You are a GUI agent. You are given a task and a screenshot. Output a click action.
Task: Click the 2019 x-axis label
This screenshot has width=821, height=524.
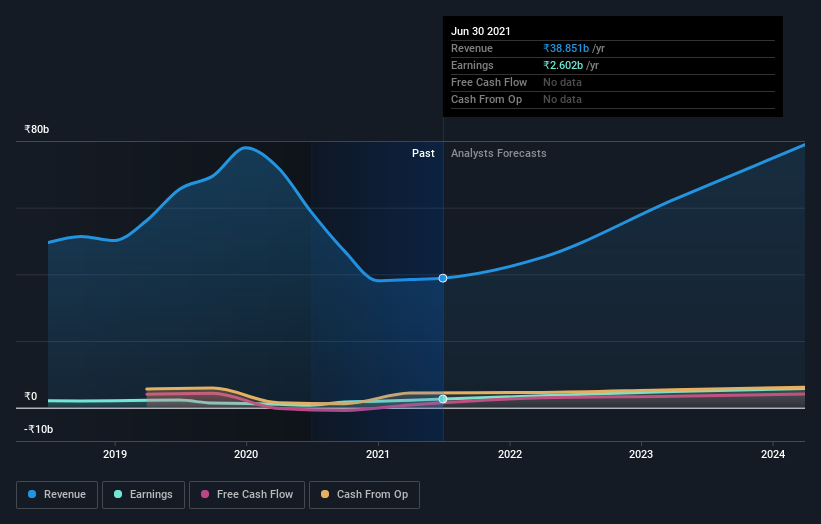(115, 454)
